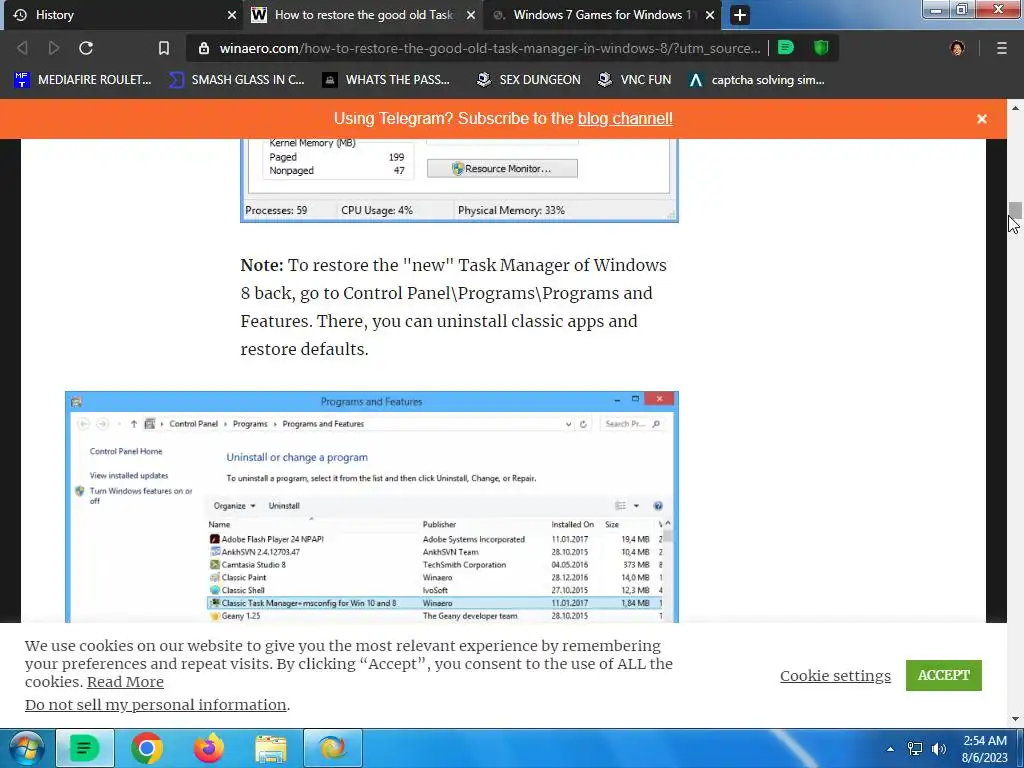
Task: Bookmark this page with bookmark icon
Action: point(164,48)
